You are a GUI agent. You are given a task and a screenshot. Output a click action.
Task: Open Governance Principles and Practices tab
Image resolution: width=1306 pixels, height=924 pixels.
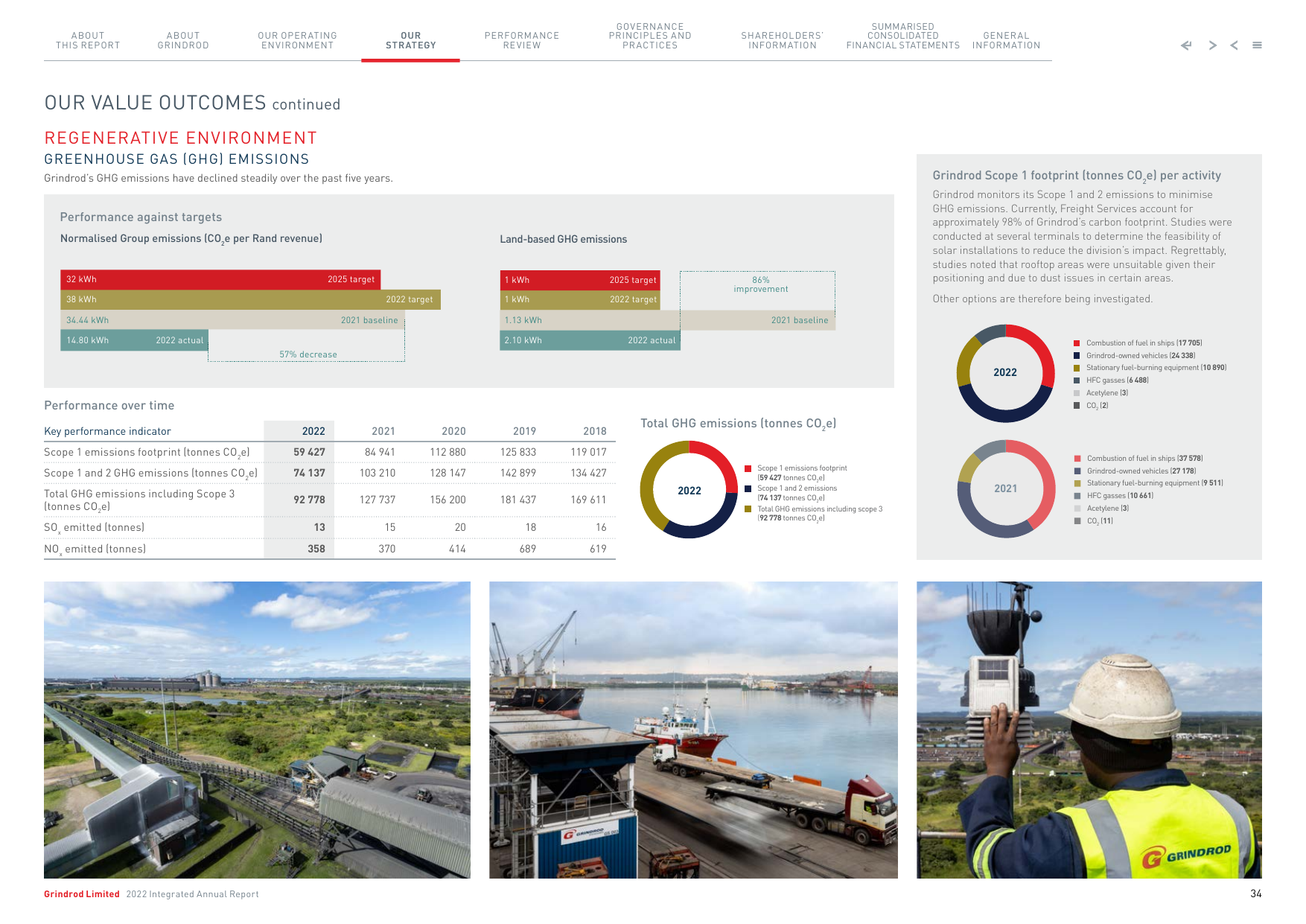(x=650, y=36)
